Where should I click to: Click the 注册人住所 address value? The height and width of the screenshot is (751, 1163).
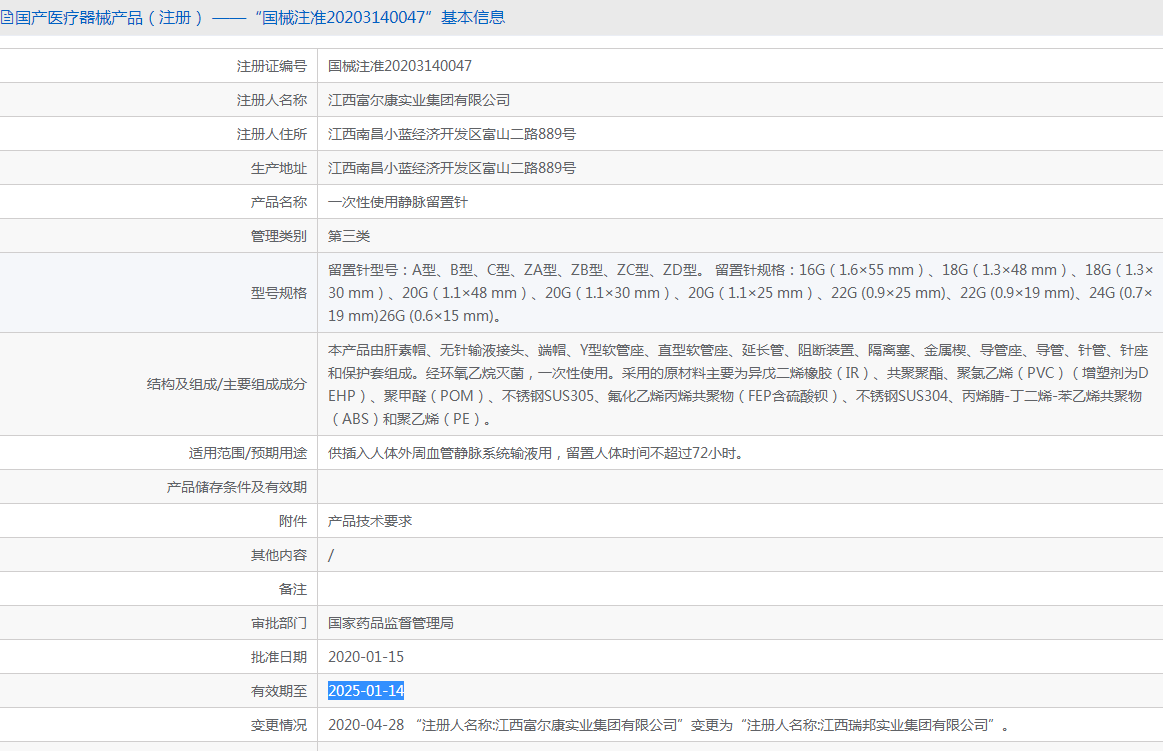451,134
